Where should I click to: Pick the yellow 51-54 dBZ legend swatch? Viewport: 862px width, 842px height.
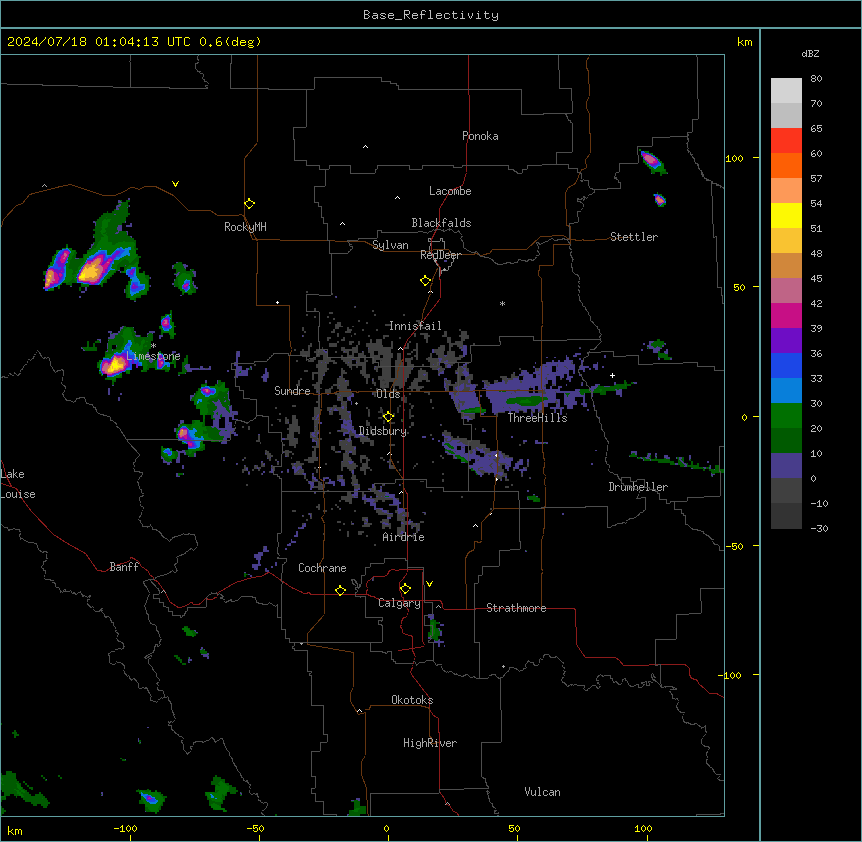point(786,215)
